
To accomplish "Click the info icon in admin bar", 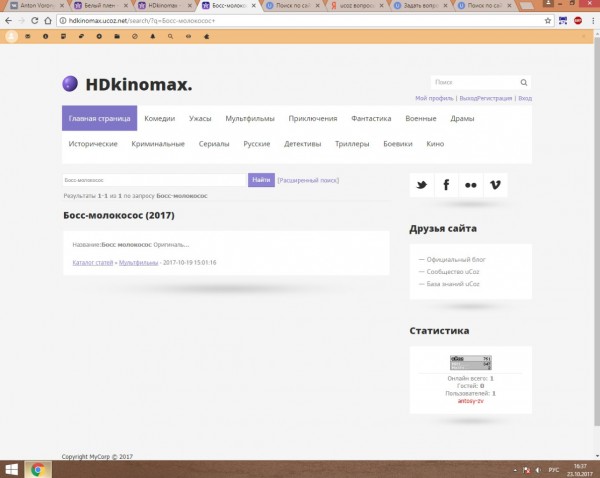I will coord(46,36).
